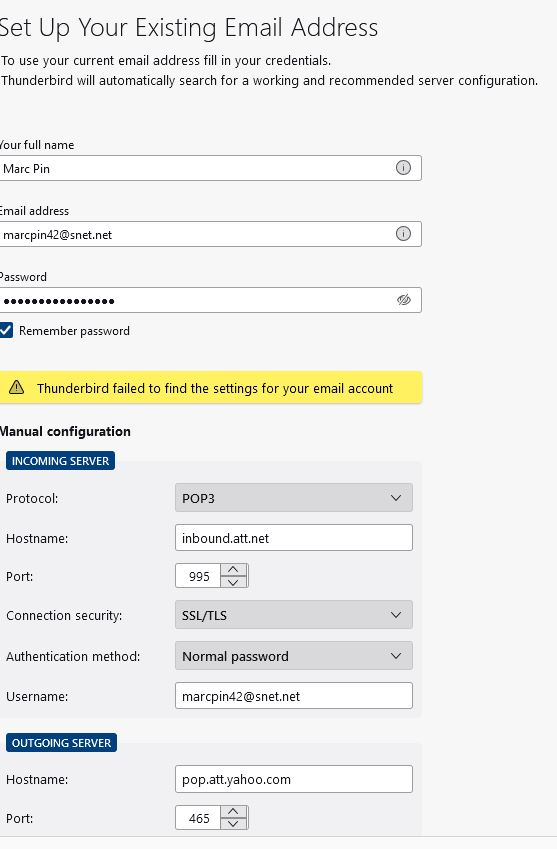Click the info icon in full name field
Screen dimensions: 557x849
[403, 168]
